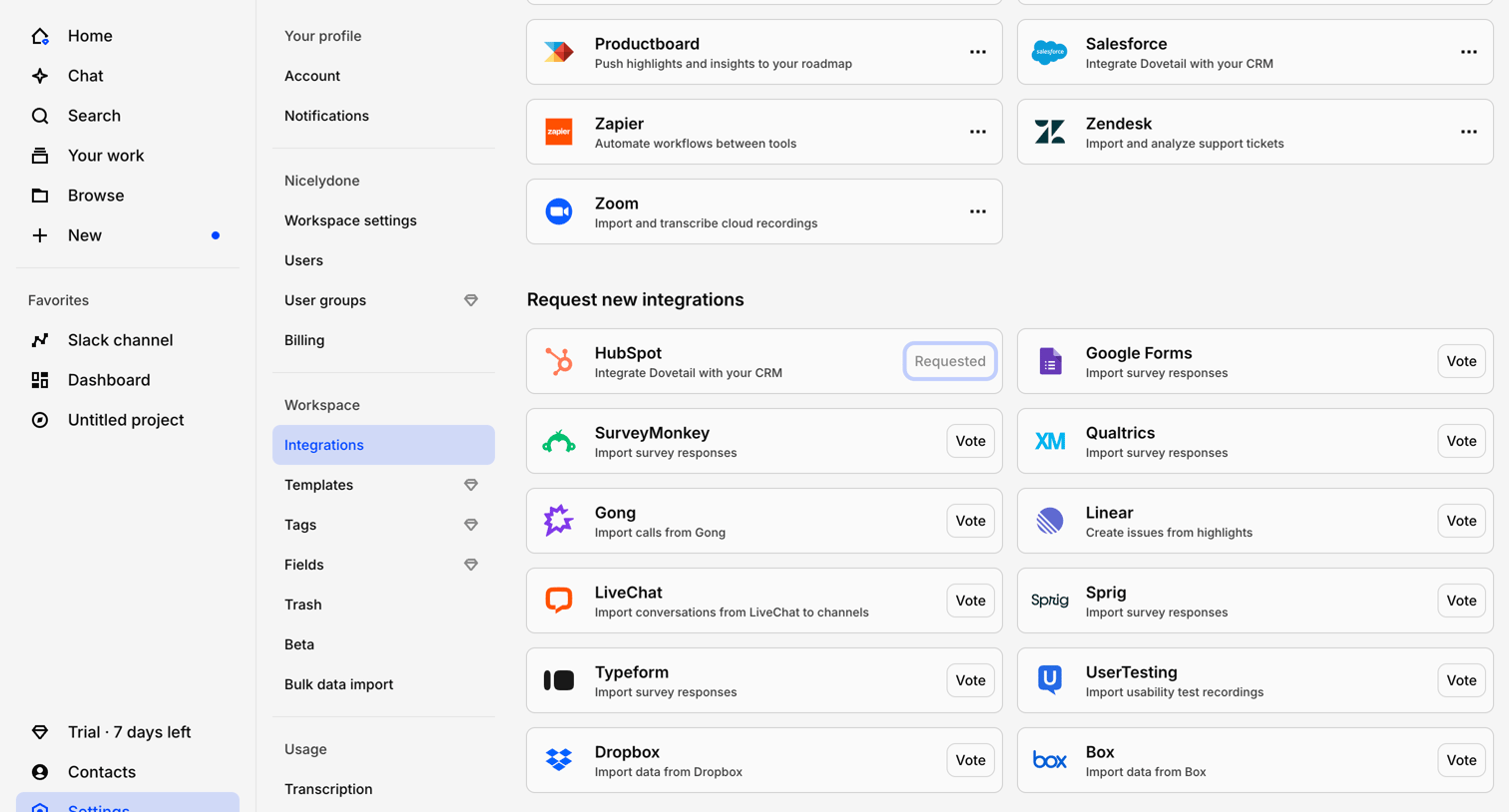Click the Search magnifier icon
The image size is (1509, 812).
coord(40,116)
